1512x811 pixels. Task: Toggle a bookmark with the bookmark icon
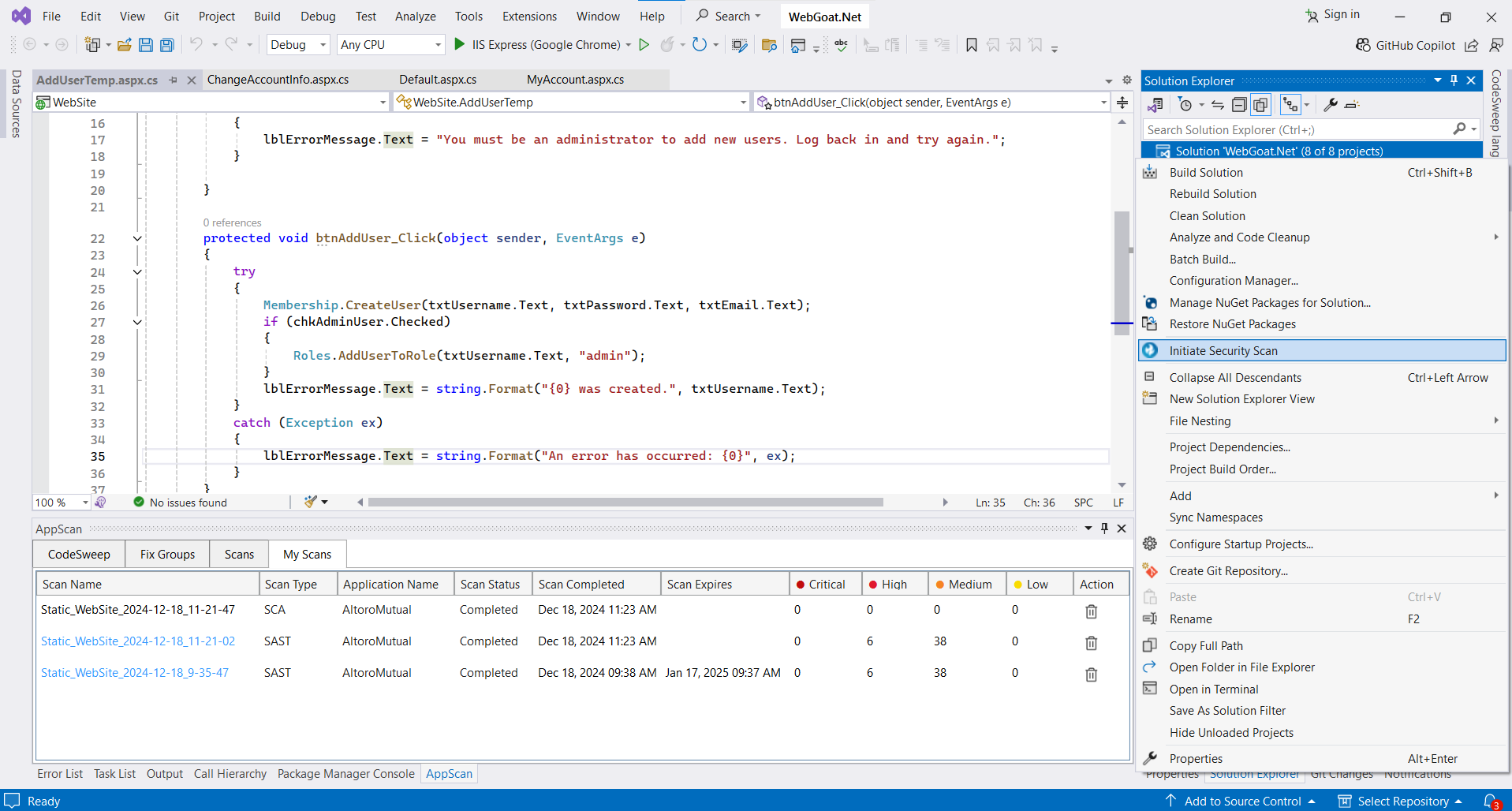pos(971,45)
